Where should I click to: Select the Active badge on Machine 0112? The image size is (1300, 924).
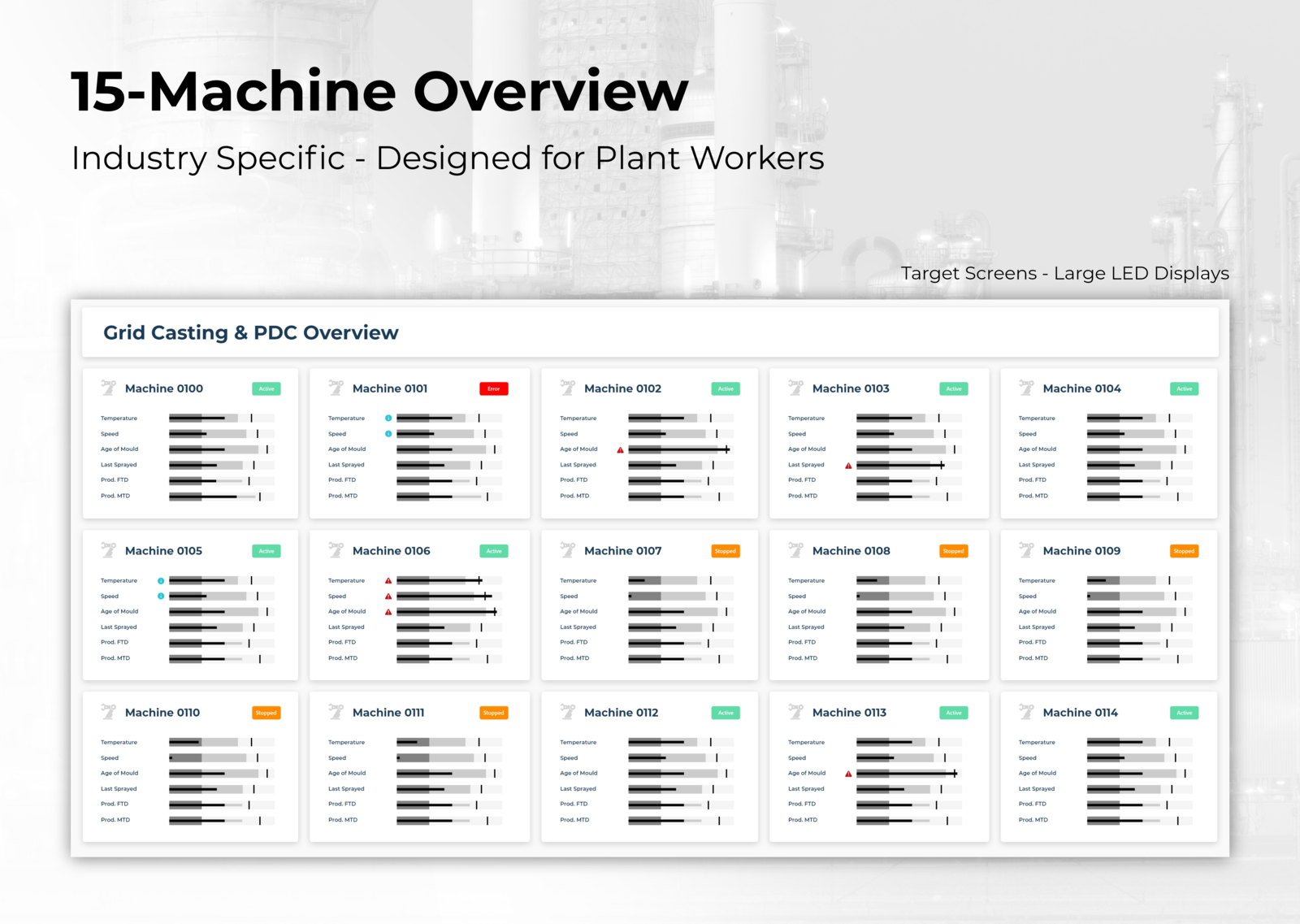(726, 713)
